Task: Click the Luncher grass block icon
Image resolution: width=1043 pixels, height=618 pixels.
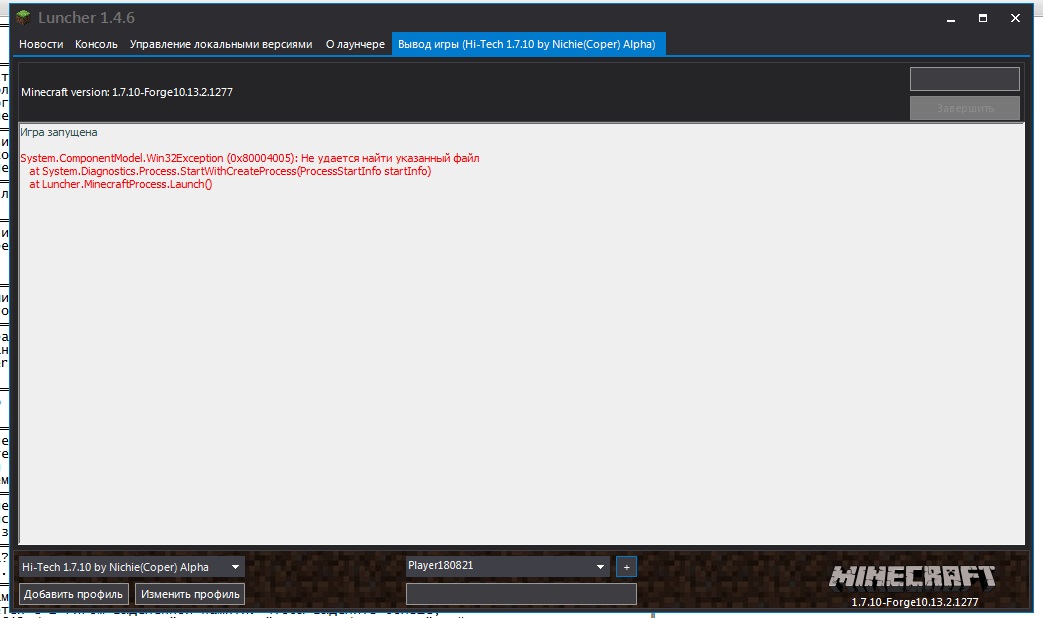Action: pos(23,18)
